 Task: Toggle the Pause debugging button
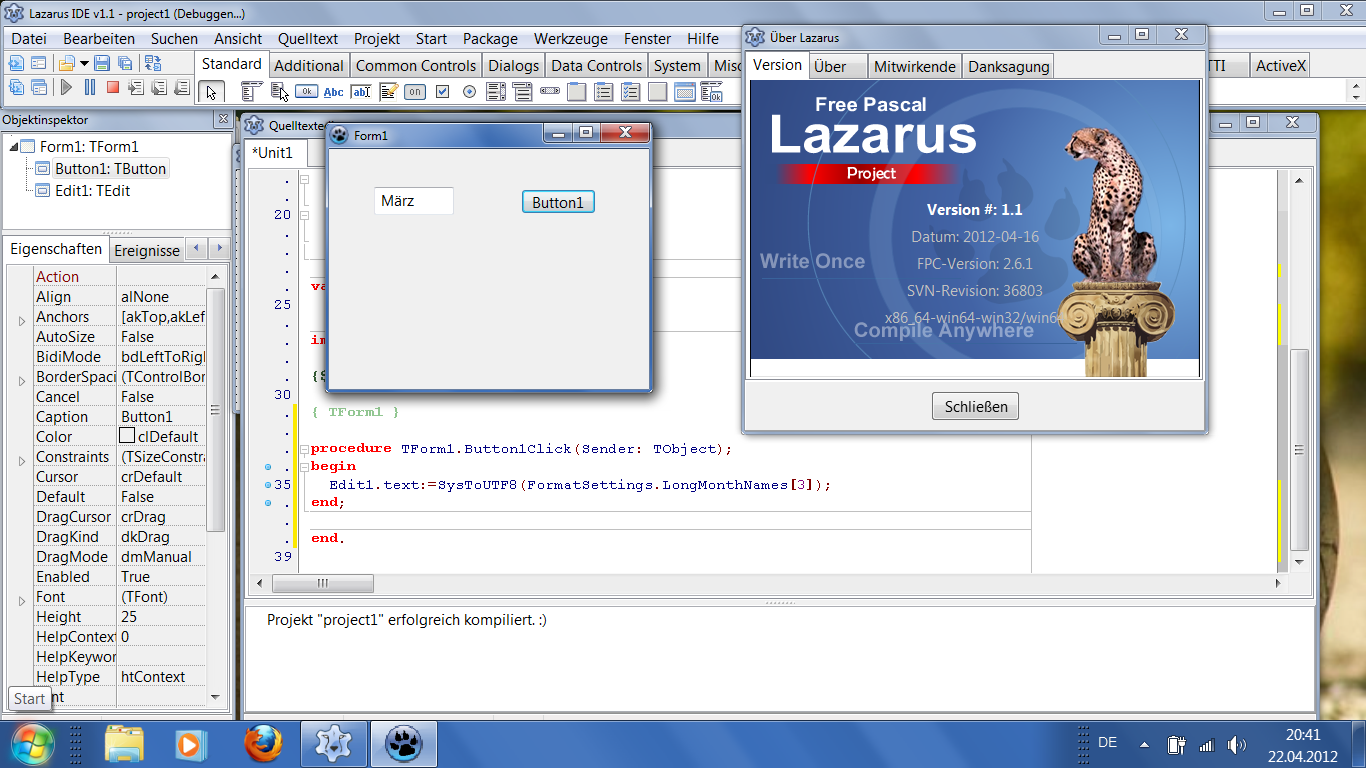(90, 87)
